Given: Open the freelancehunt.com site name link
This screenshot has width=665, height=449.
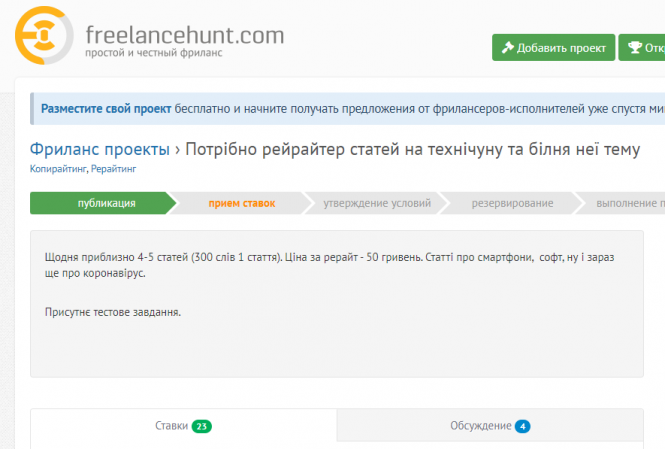Looking at the screenshot, I should (x=184, y=35).
